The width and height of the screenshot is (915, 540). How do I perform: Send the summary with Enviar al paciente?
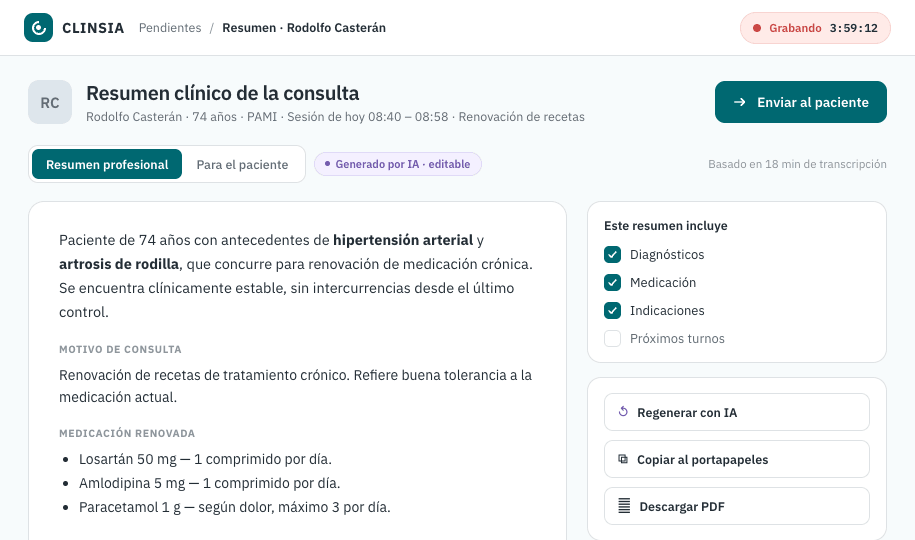click(x=801, y=102)
